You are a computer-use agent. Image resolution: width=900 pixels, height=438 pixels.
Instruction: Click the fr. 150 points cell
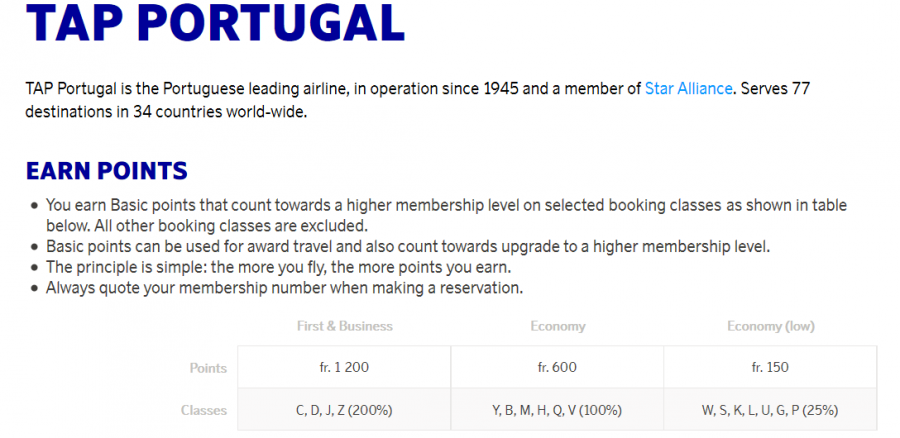[x=770, y=368]
